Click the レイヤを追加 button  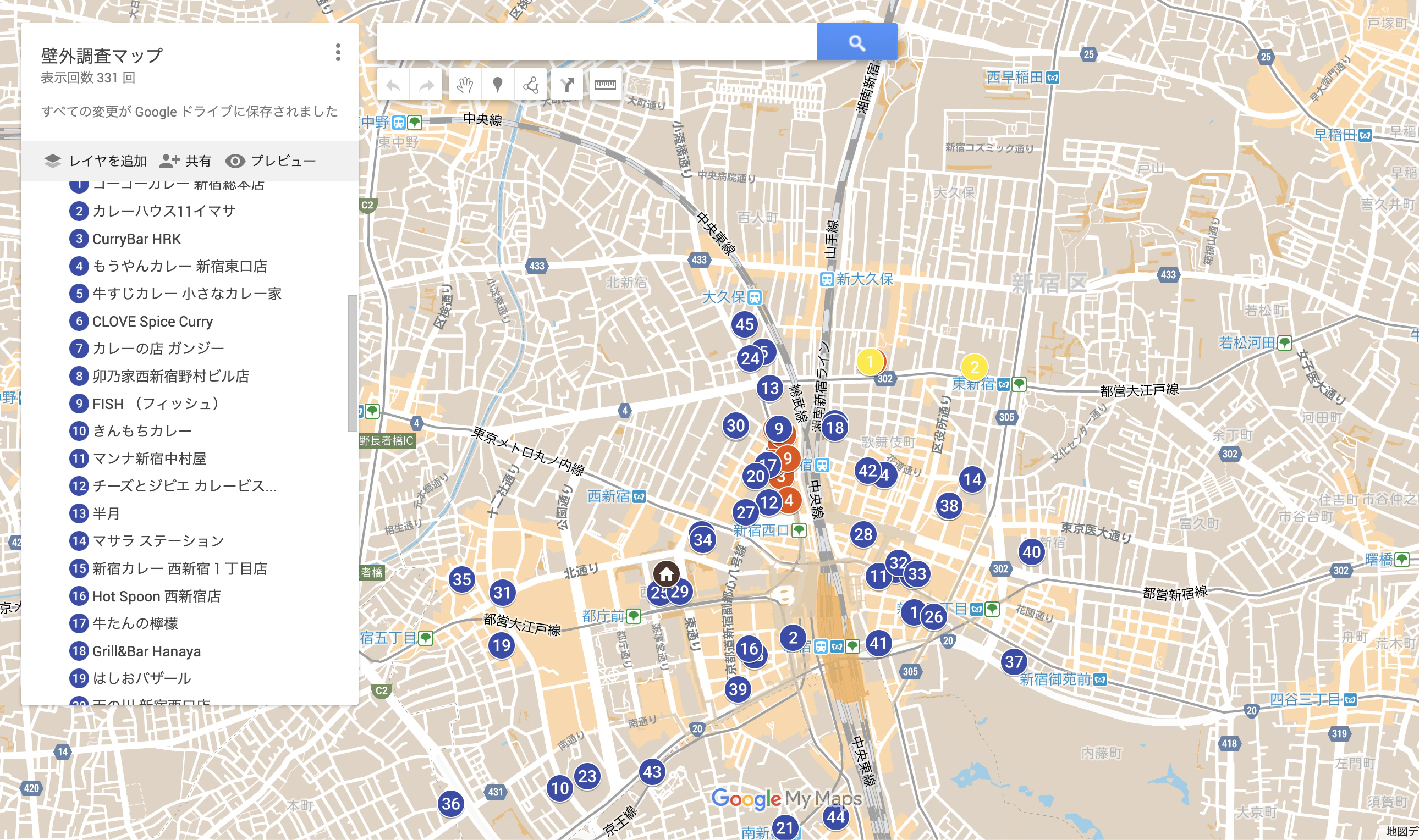(x=95, y=161)
